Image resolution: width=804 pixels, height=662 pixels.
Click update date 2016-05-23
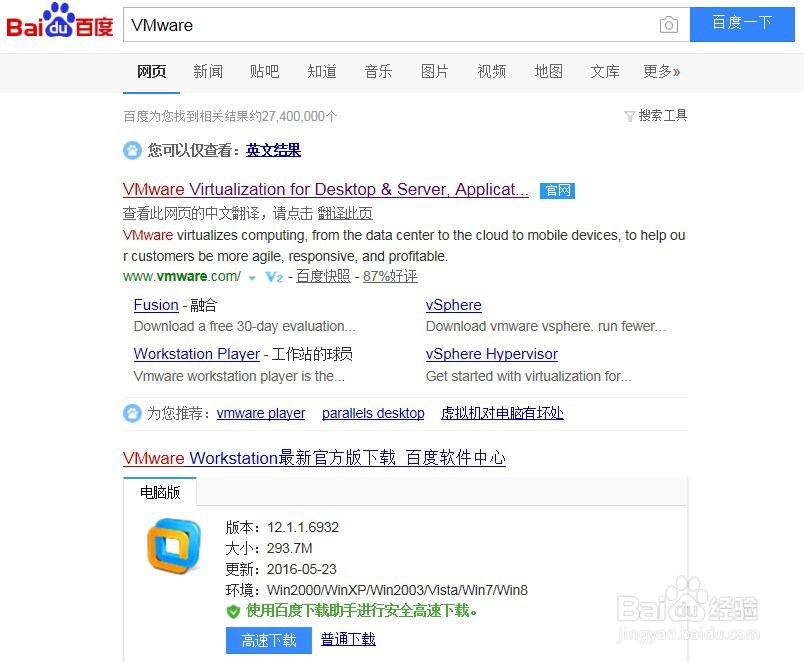(x=302, y=569)
